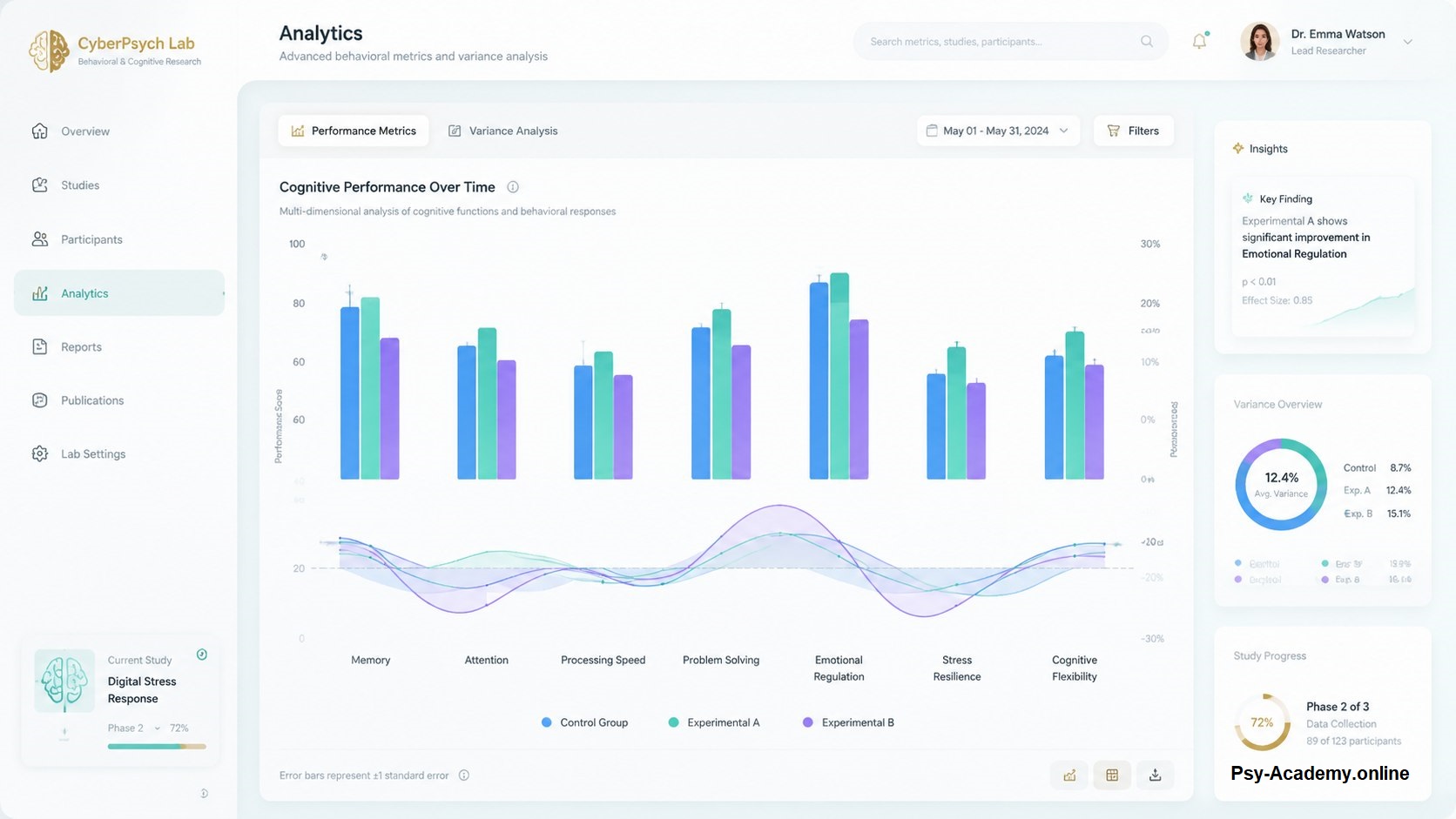Click the notification bell icon

point(1199,41)
